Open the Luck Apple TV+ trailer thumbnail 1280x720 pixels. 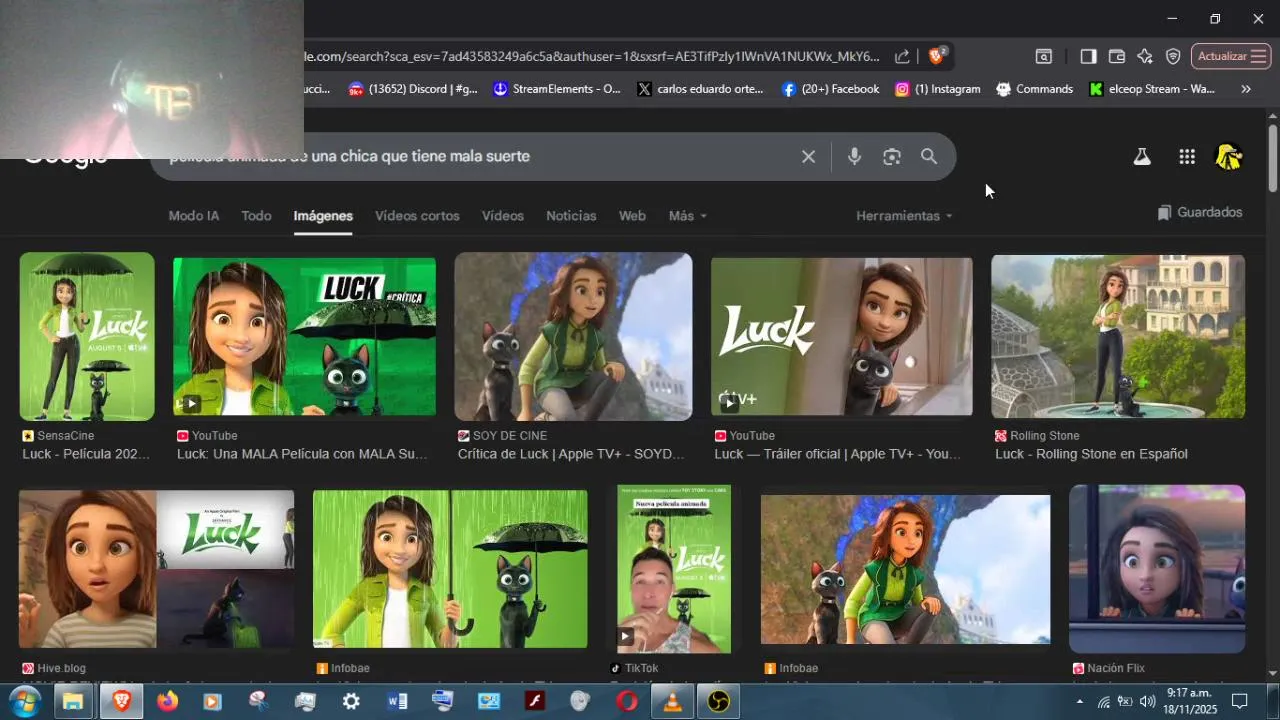click(x=841, y=336)
